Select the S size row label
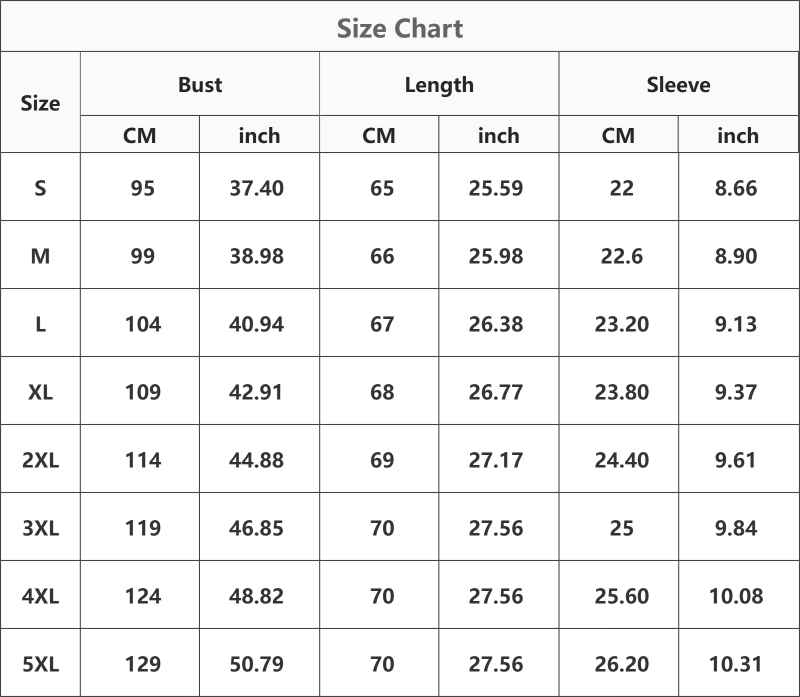Viewport: 800px width, 697px height. (40, 188)
